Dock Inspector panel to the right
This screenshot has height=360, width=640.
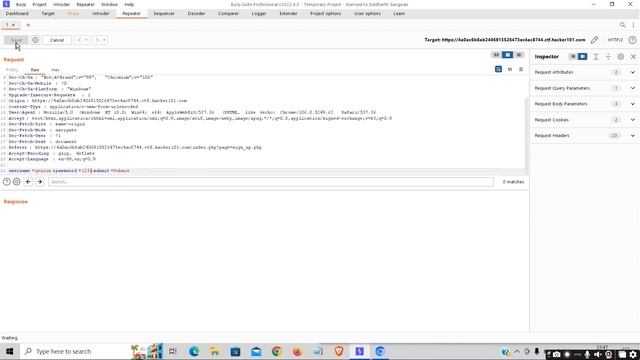click(582, 57)
